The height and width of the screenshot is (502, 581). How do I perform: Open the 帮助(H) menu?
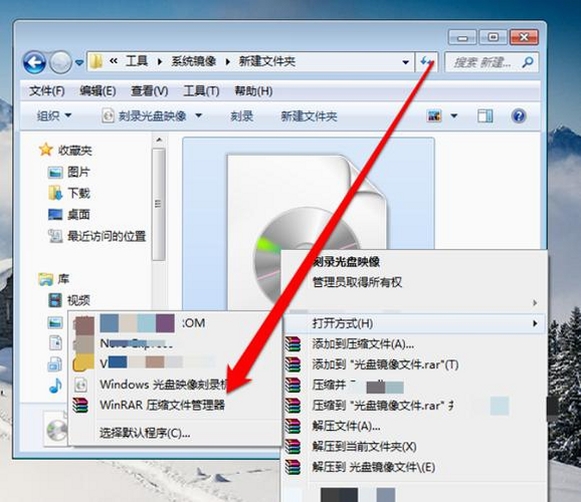253,91
